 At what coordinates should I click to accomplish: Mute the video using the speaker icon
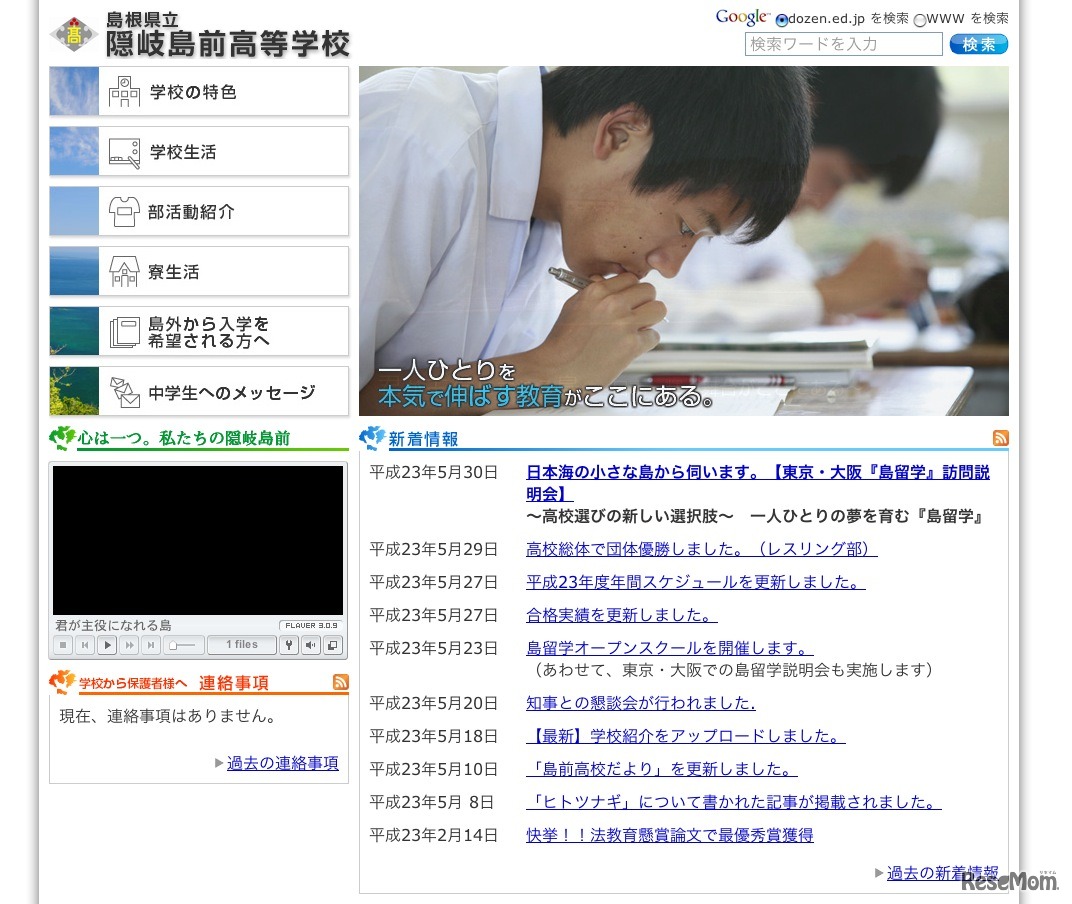click(x=311, y=645)
